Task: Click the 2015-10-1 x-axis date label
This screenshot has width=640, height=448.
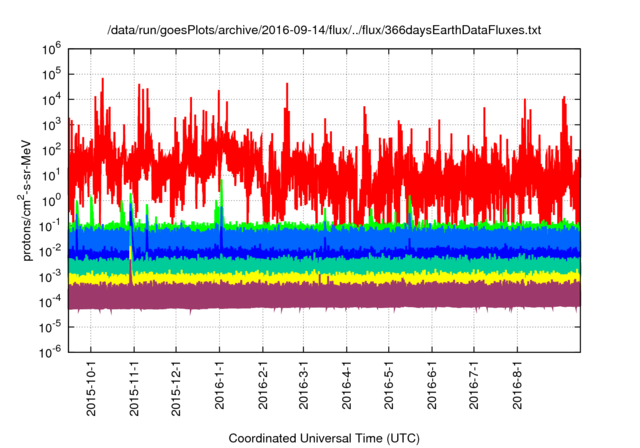Action: click(x=91, y=388)
